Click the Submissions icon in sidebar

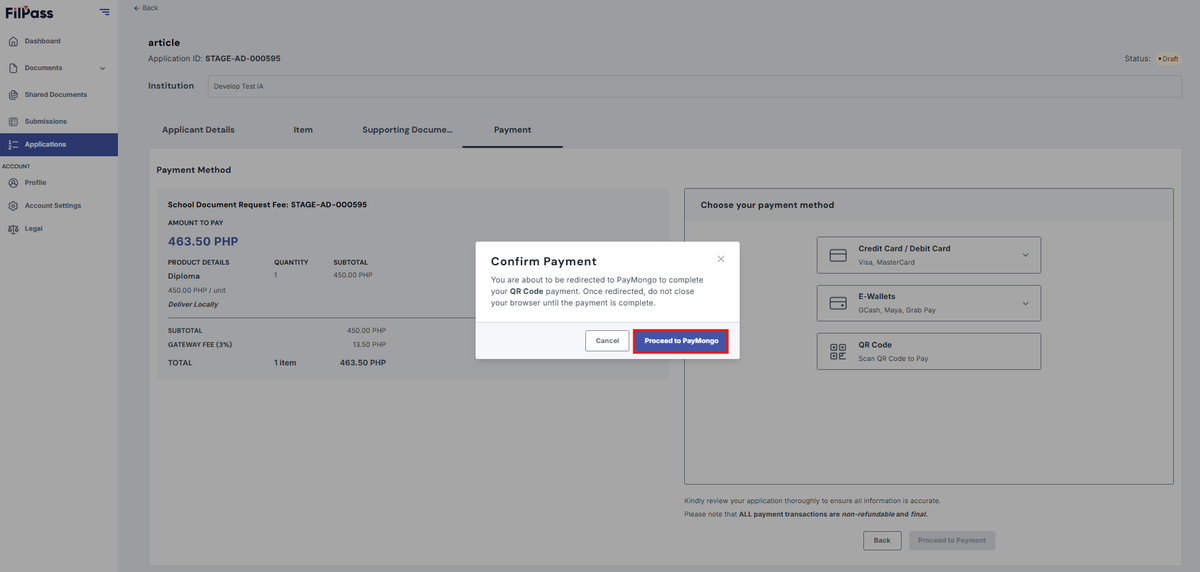[13, 122]
